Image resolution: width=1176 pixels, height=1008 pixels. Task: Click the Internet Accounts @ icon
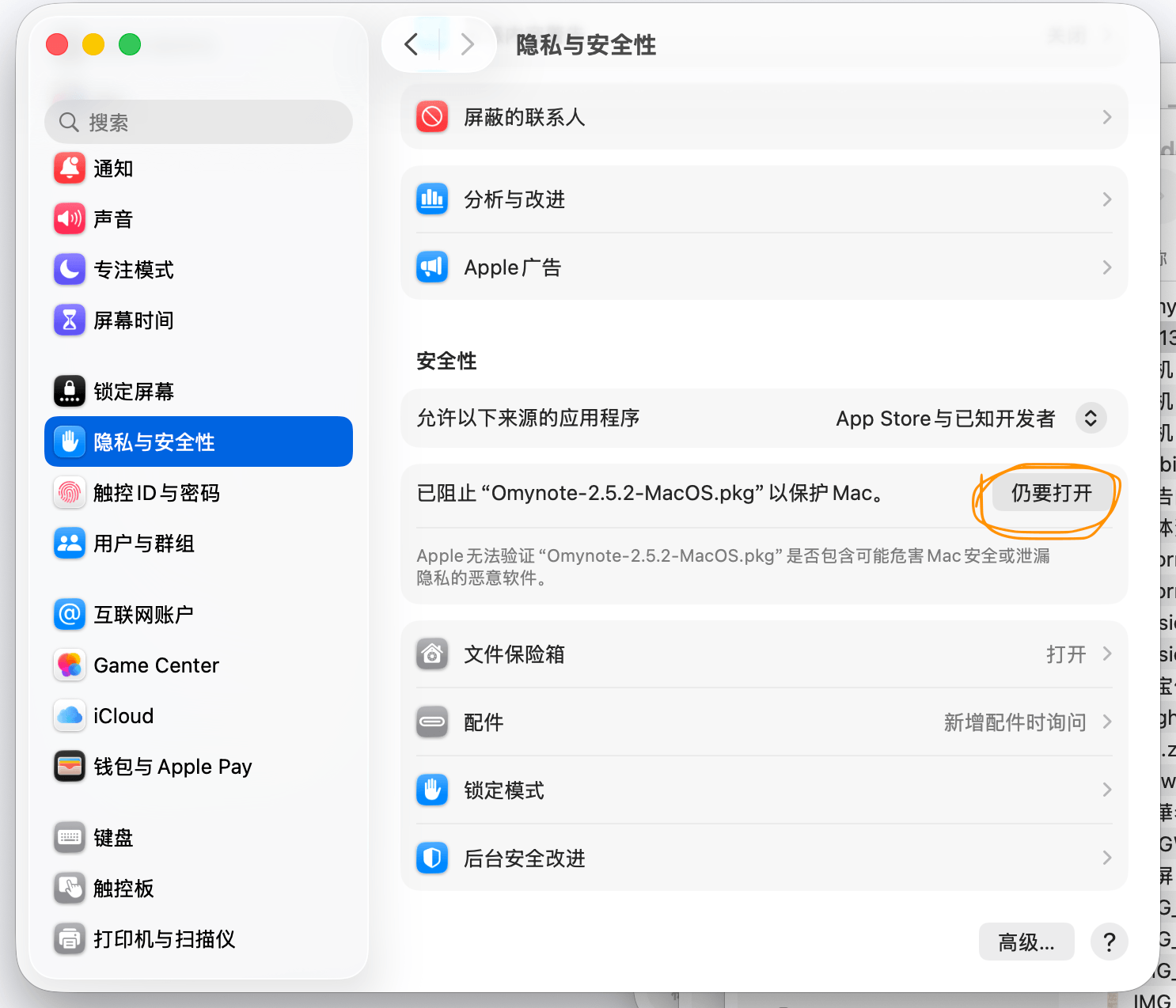[70, 615]
